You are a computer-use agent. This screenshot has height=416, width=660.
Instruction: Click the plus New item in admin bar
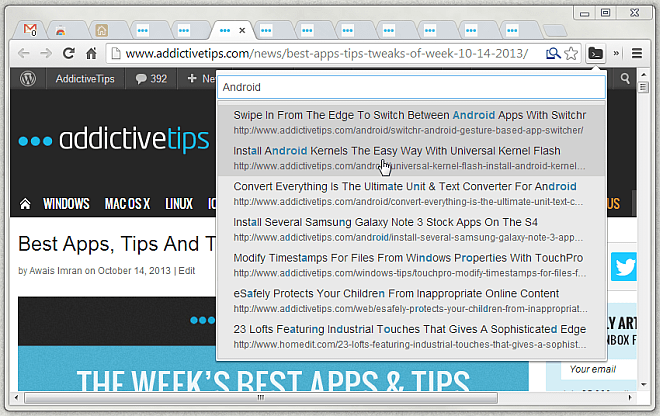click(200, 79)
